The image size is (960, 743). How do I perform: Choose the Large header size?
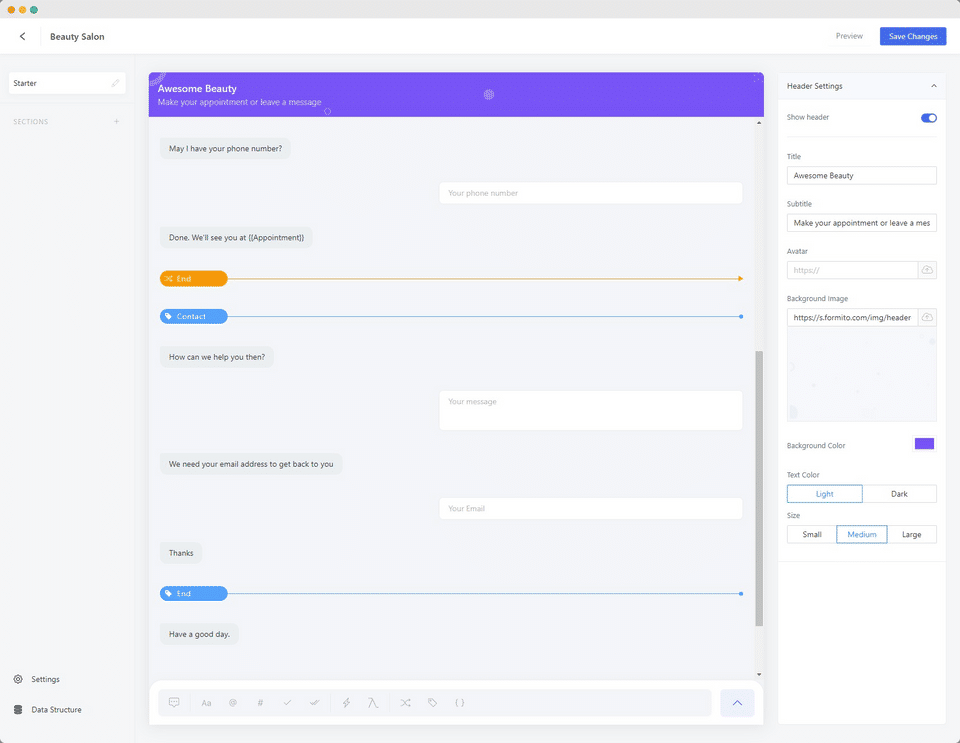tap(912, 534)
